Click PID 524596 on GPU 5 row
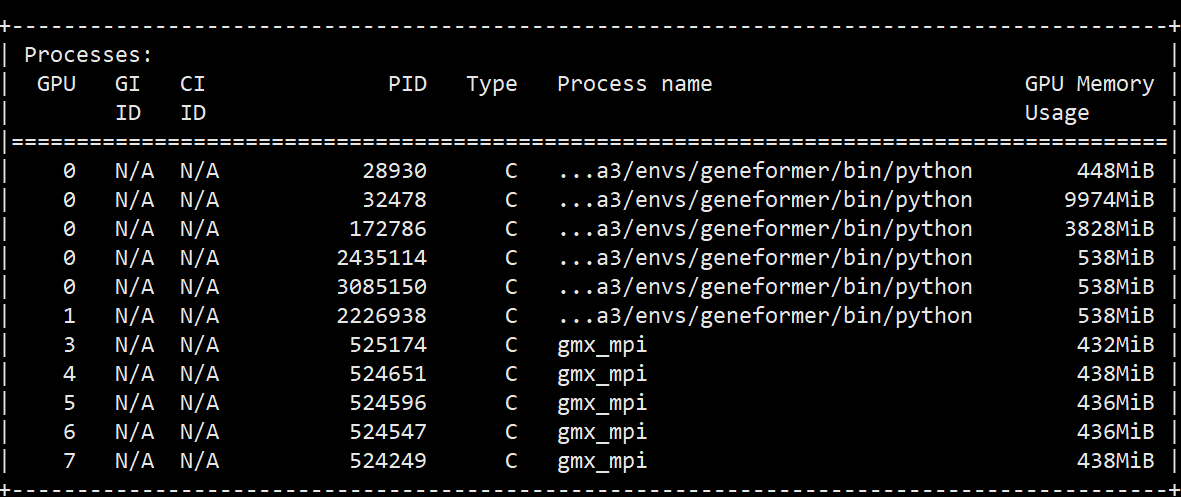Viewport: 1181px width, 497px height. (388, 403)
